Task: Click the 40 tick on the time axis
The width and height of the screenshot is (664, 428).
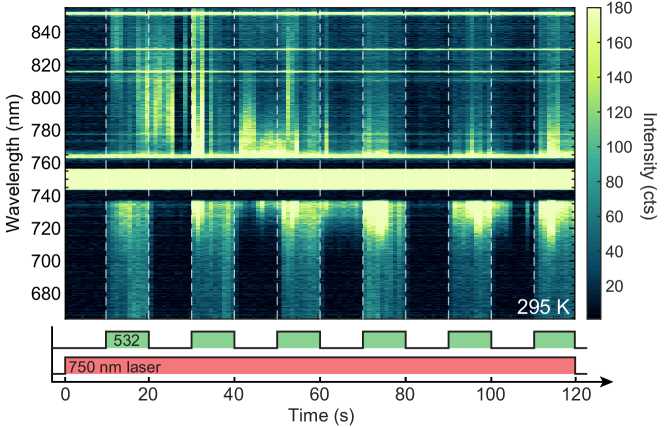Action: pos(233,395)
